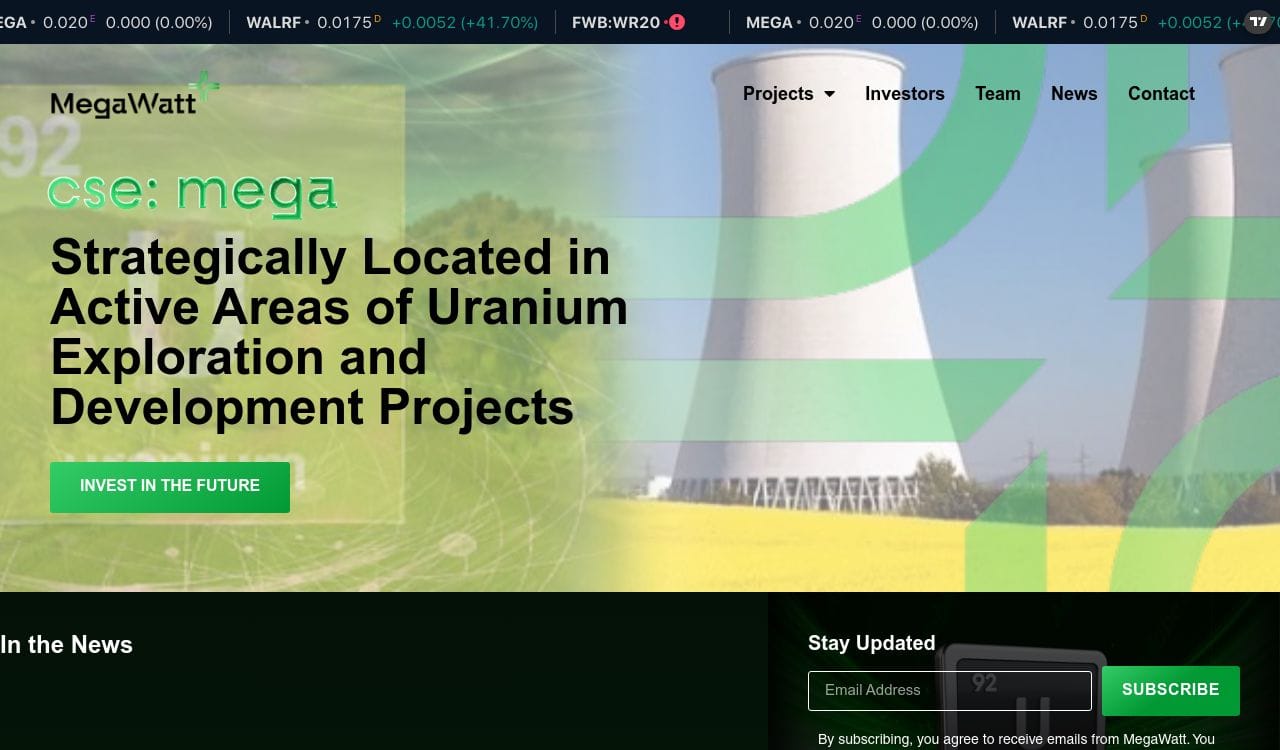
Task: Go to the Team page
Action: (x=997, y=94)
